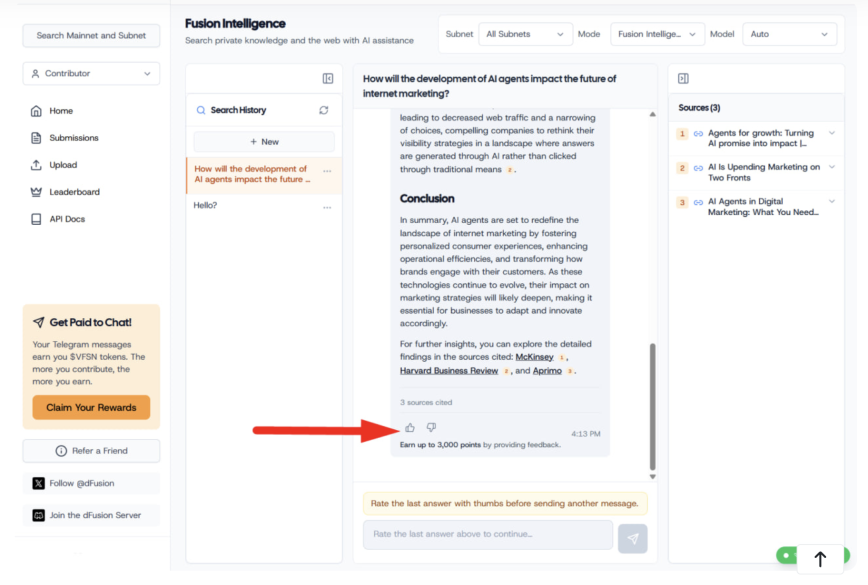Open the Model Auto dropdown
The width and height of the screenshot is (868, 585).
[x=789, y=33]
